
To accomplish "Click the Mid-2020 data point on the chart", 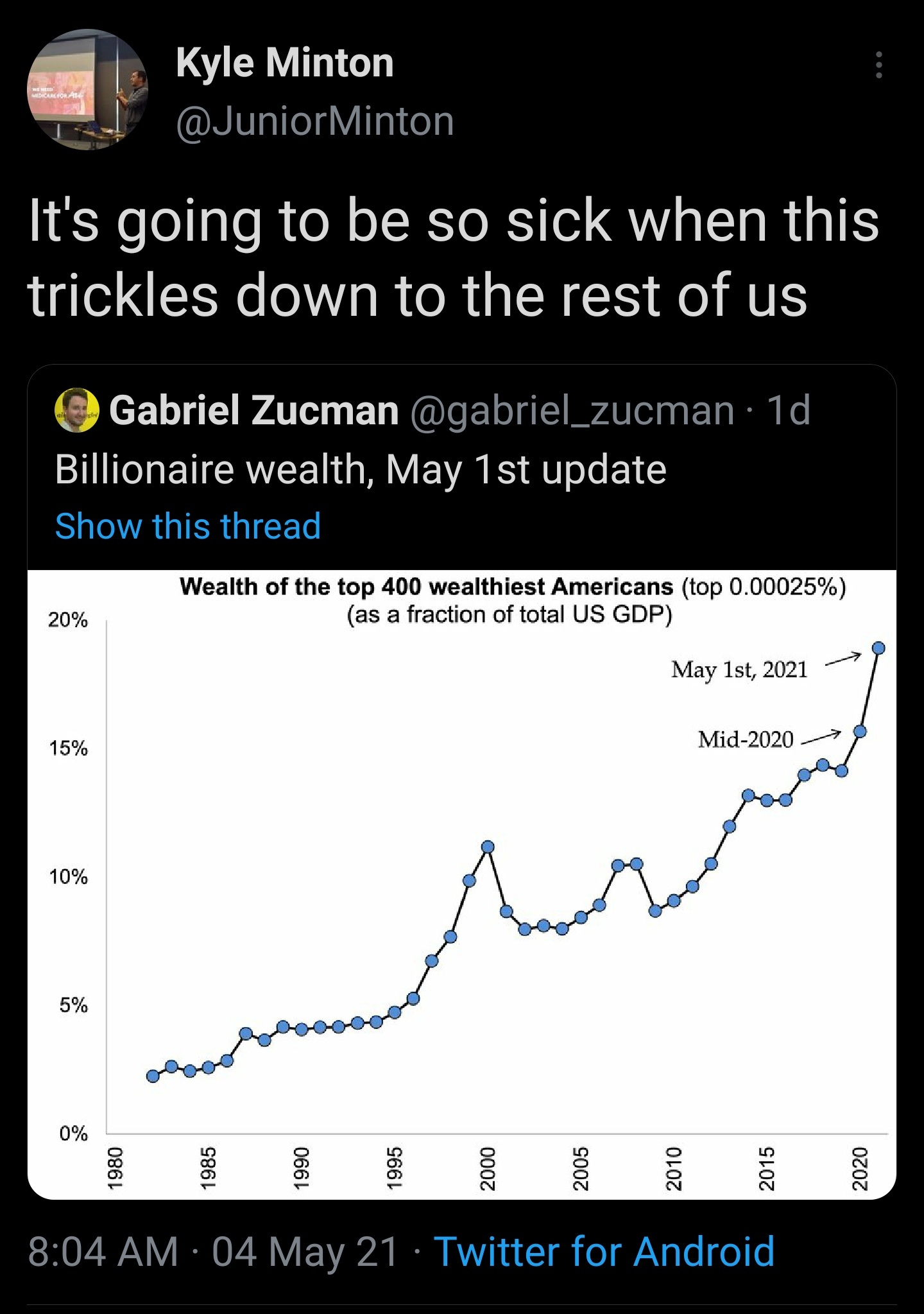I will coord(860,732).
